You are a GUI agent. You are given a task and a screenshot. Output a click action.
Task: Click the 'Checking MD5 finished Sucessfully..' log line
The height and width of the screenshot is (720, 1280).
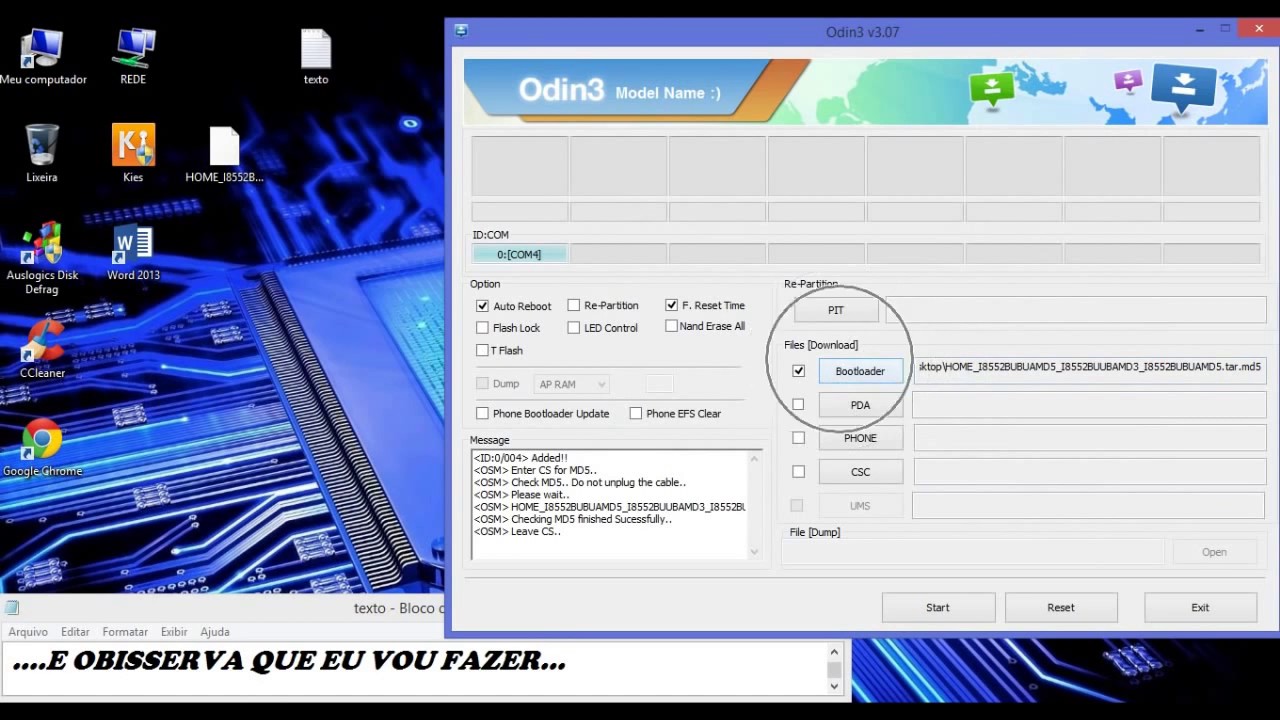pyautogui.click(x=572, y=519)
